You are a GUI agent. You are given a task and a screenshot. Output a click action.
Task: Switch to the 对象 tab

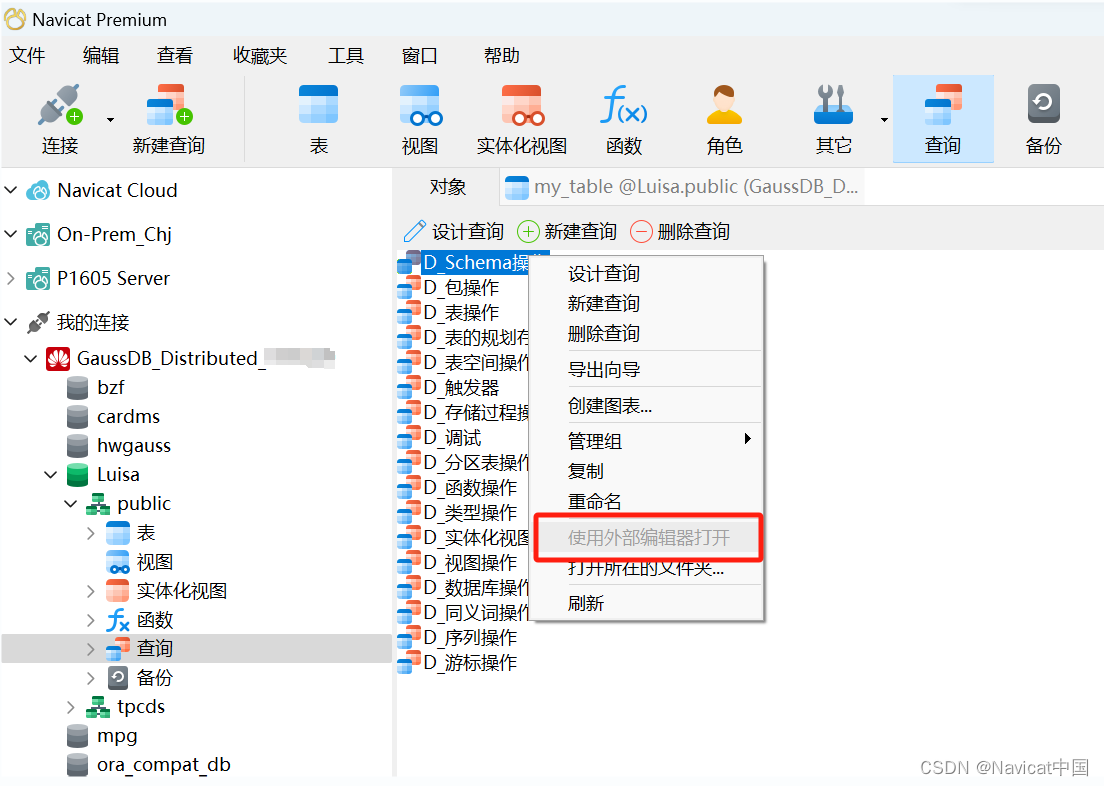click(447, 187)
